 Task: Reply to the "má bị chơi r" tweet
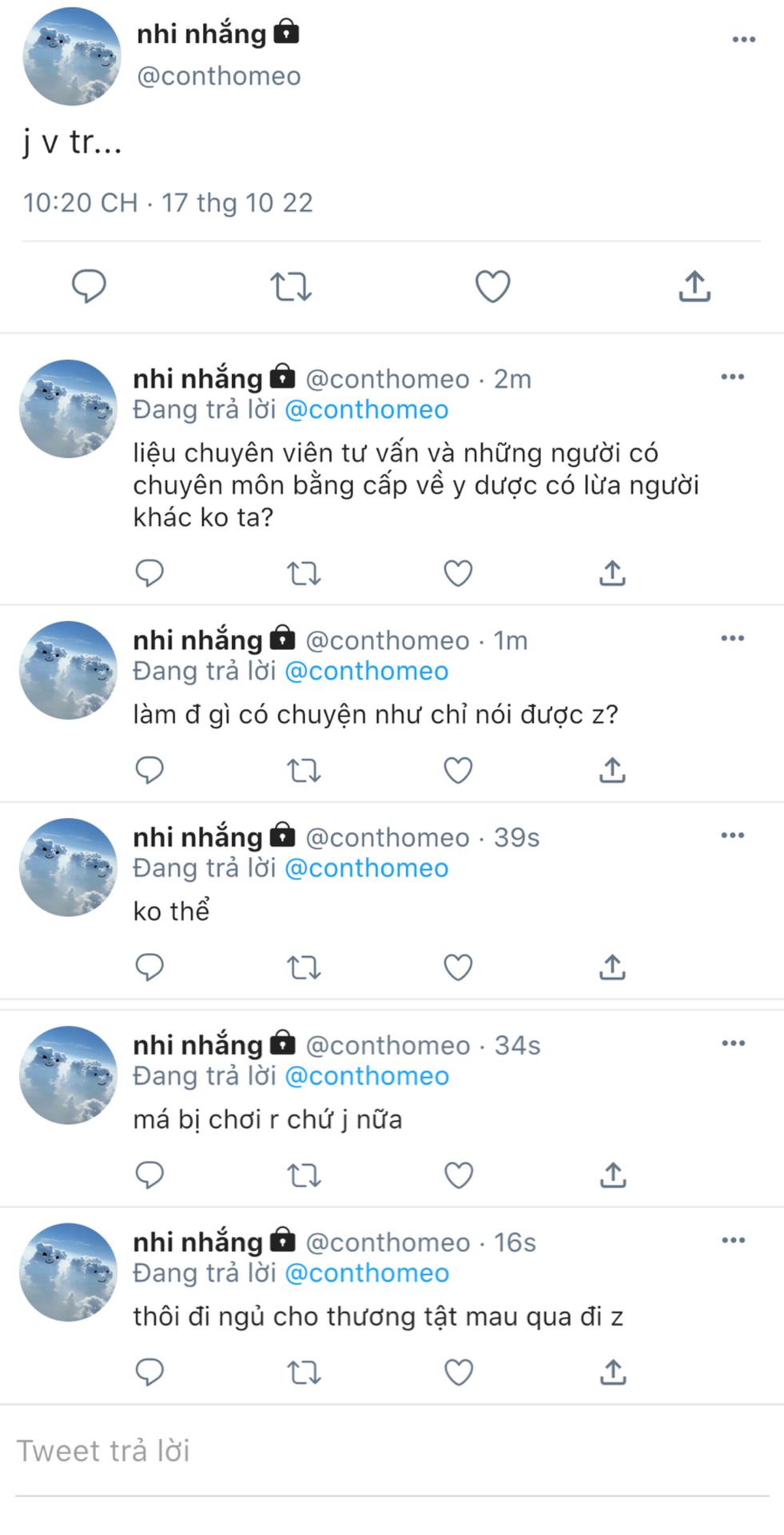point(149,1175)
